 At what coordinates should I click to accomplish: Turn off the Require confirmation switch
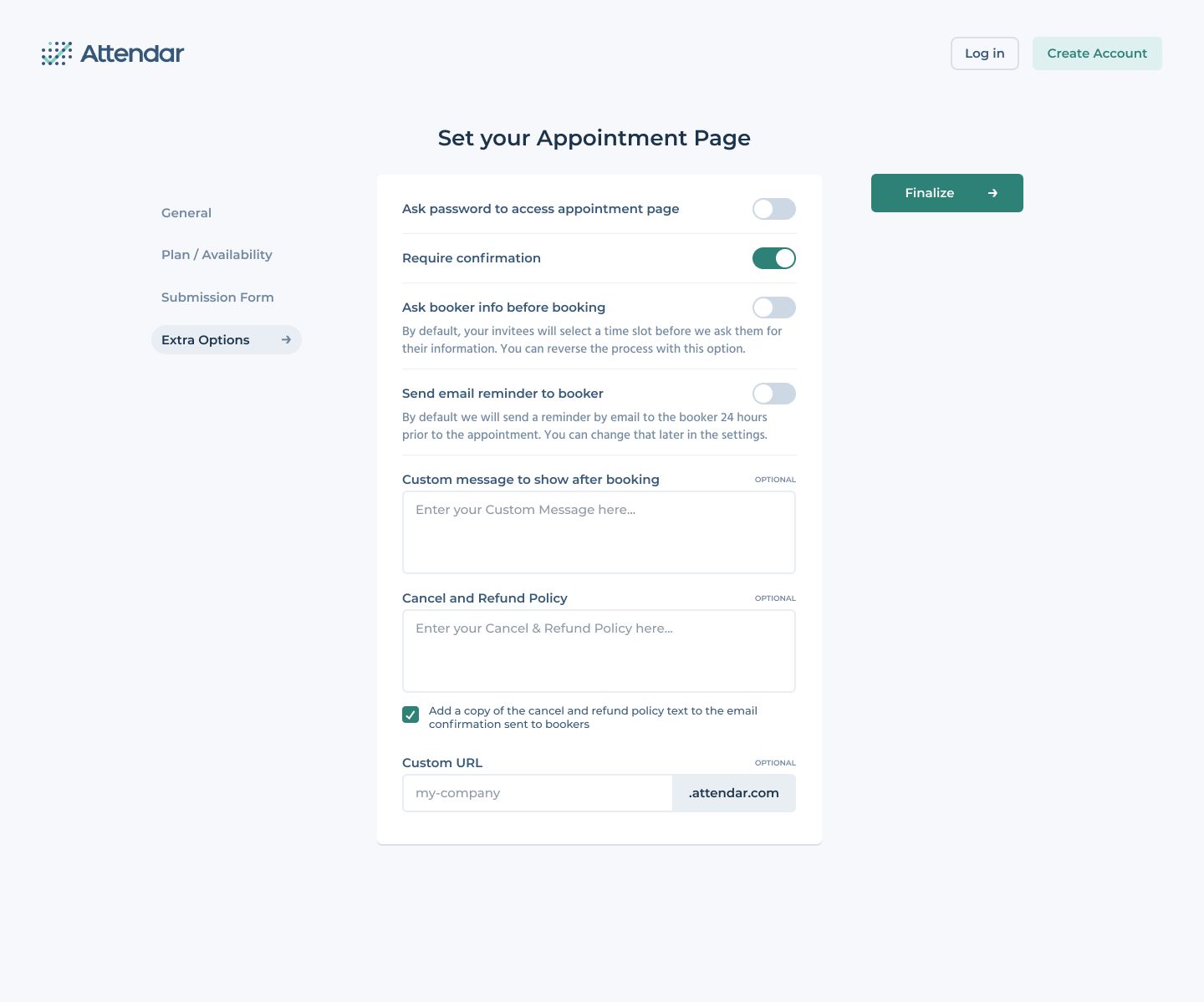773,258
